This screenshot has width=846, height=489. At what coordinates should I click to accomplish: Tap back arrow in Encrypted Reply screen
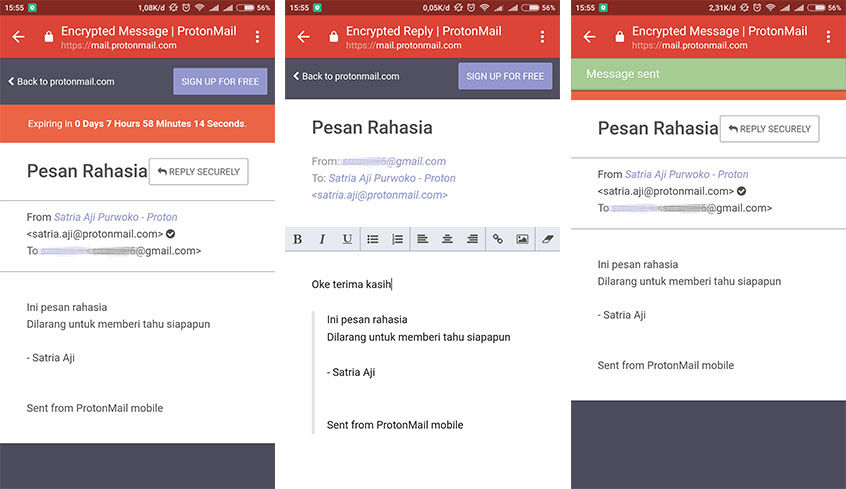[x=303, y=37]
